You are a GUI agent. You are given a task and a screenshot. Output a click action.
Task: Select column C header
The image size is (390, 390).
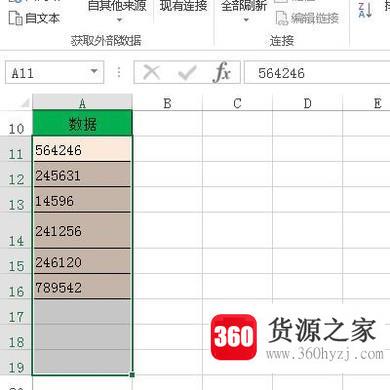tap(237, 103)
